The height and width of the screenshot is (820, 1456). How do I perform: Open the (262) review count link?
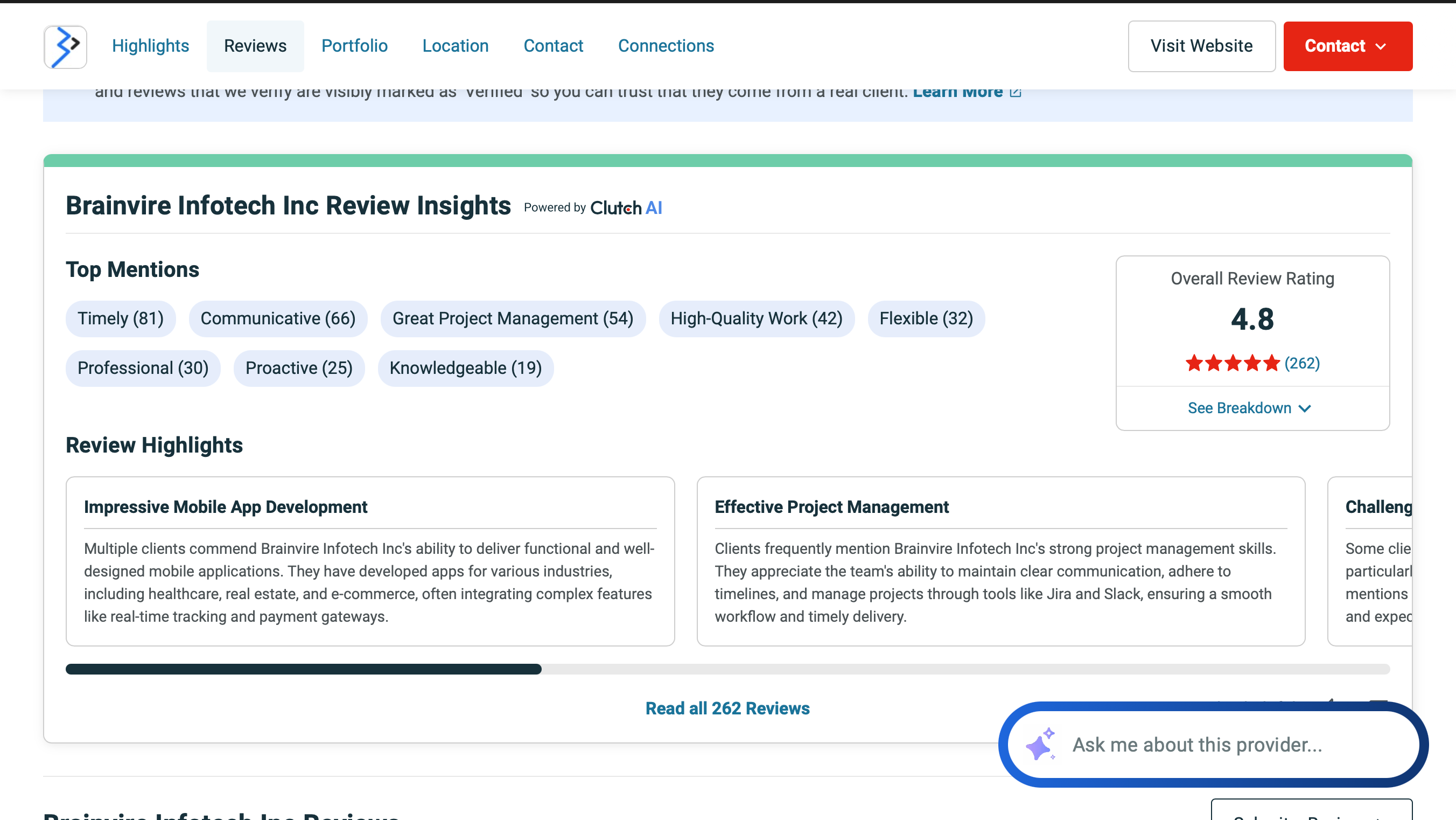pyautogui.click(x=1301, y=363)
